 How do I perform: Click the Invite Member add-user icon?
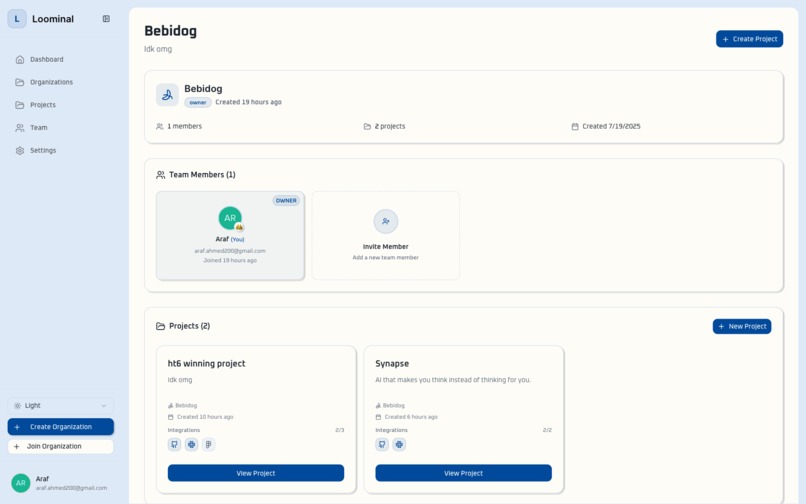point(386,222)
